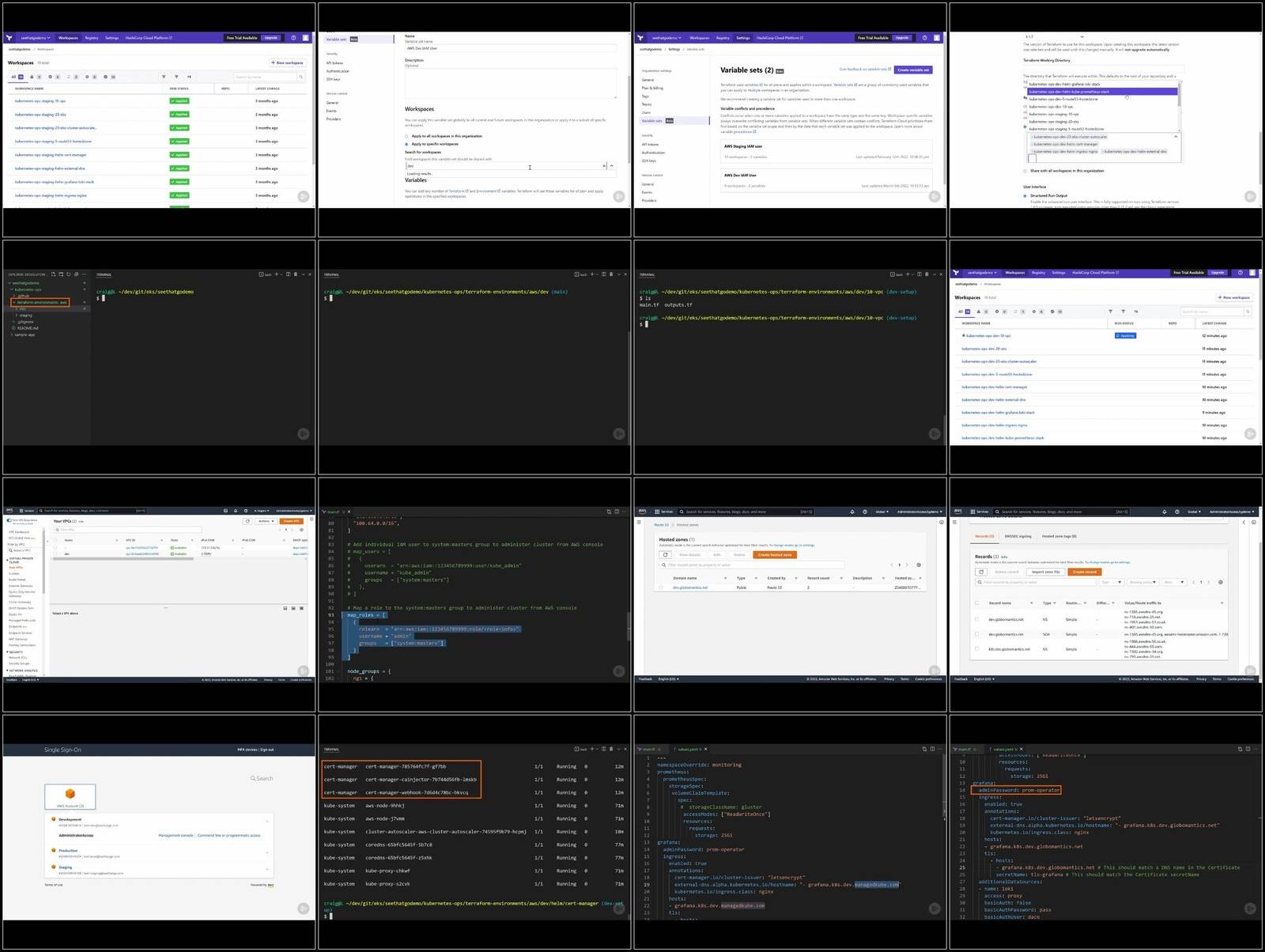The width and height of the screenshot is (1265, 952).
Task: Open the seethatgodemo organization dropdown in the workspaces list
Action: tap(35, 37)
